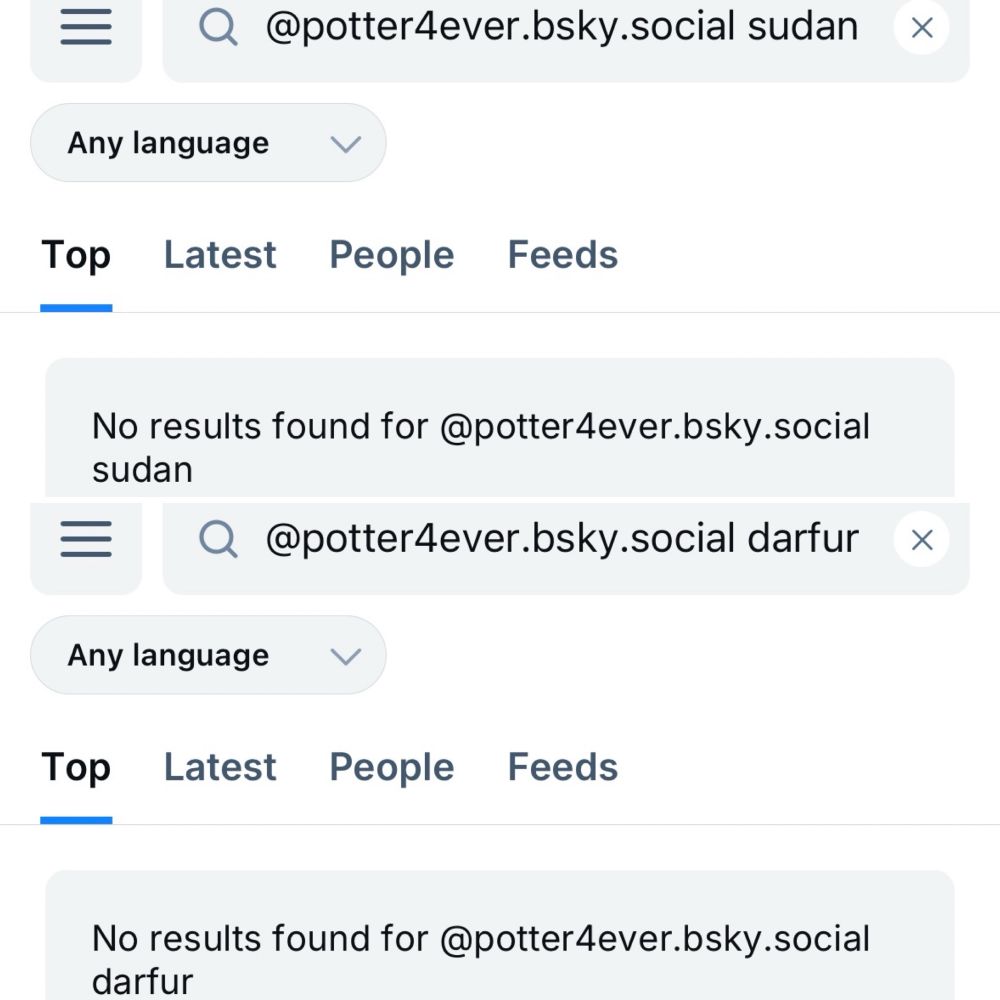Switch to Latest tab in darfur results
Image resolution: width=1000 pixels, height=1000 pixels.
(x=220, y=767)
